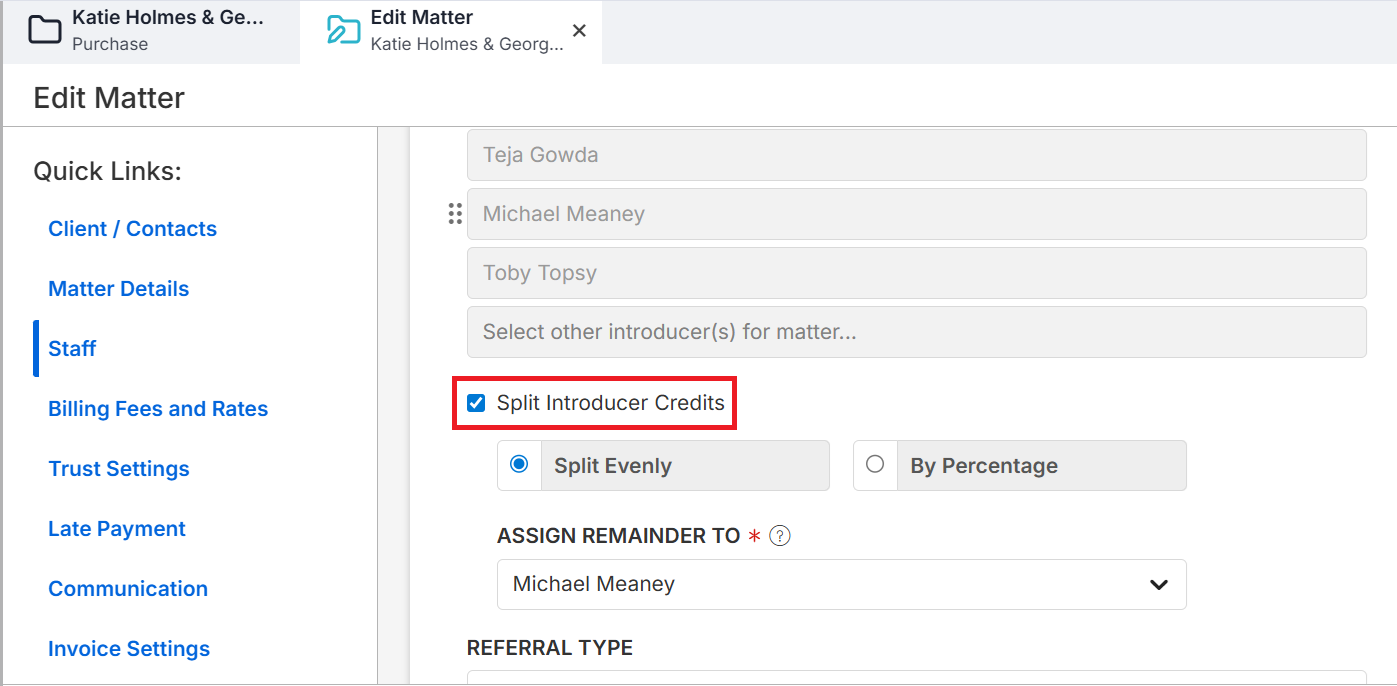Click the drag handle beside Michael Meaney

click(455, 214)
